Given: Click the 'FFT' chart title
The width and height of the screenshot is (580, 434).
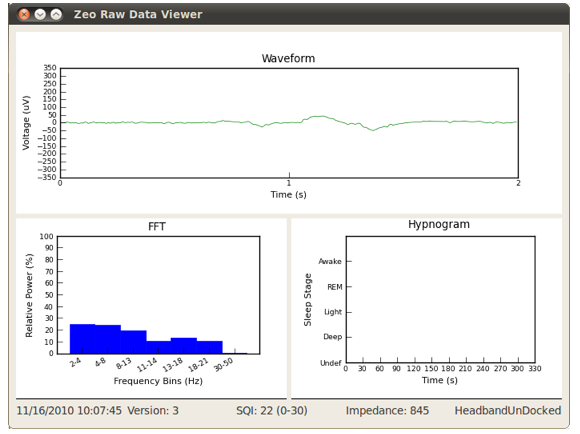Looking at the screenshot, I should (x=157, y=226).
